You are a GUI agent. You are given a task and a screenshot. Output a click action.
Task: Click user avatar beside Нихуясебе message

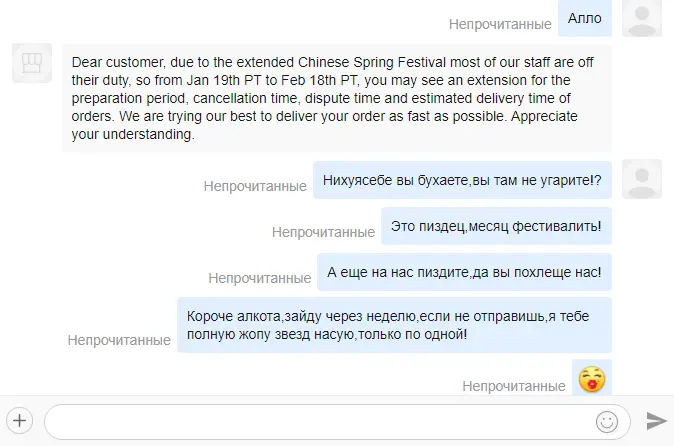pos(642,179)
